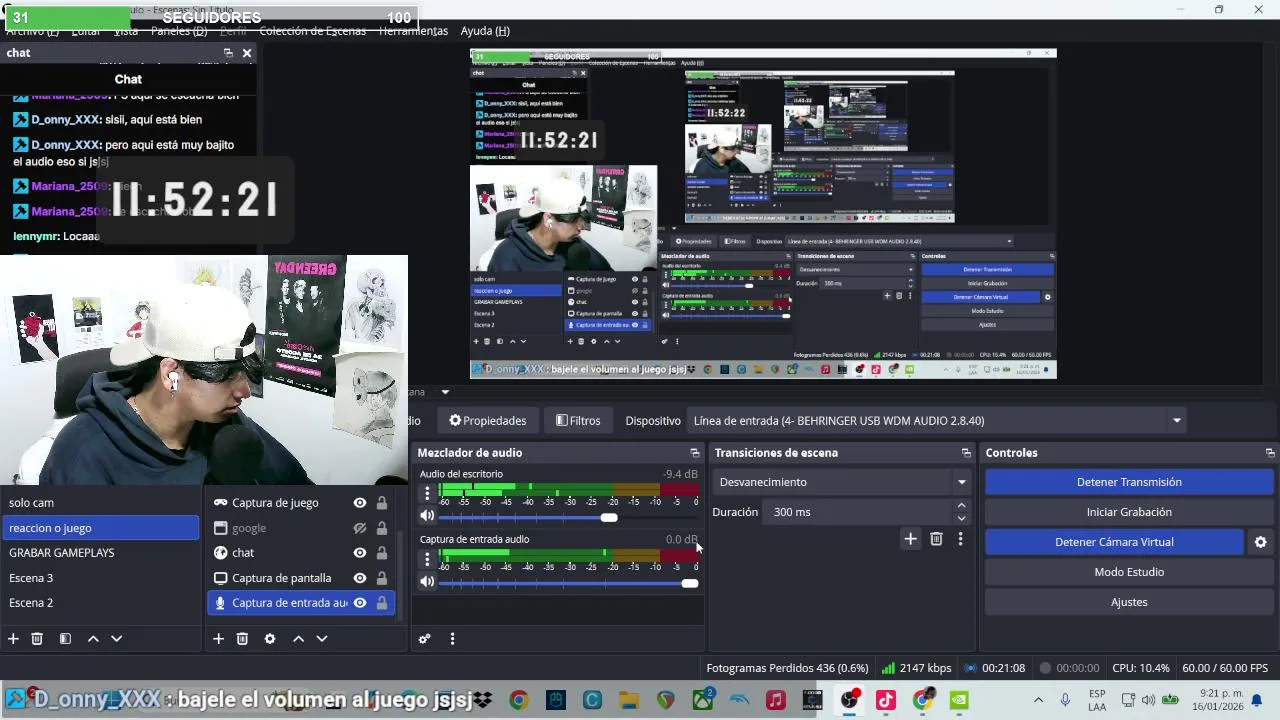Image resolution: width=1280 pixels, height=720 pixels.
Task: Open the Herramientas menu
Action: (413, 31)
